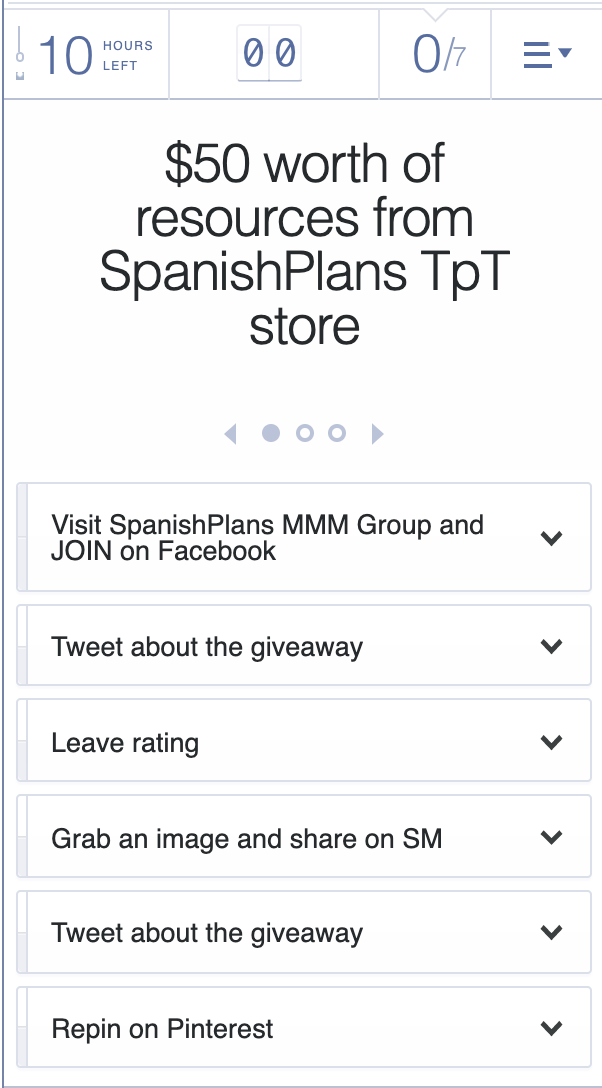
Task: Click the previous prize arrow
Action: 231,433
